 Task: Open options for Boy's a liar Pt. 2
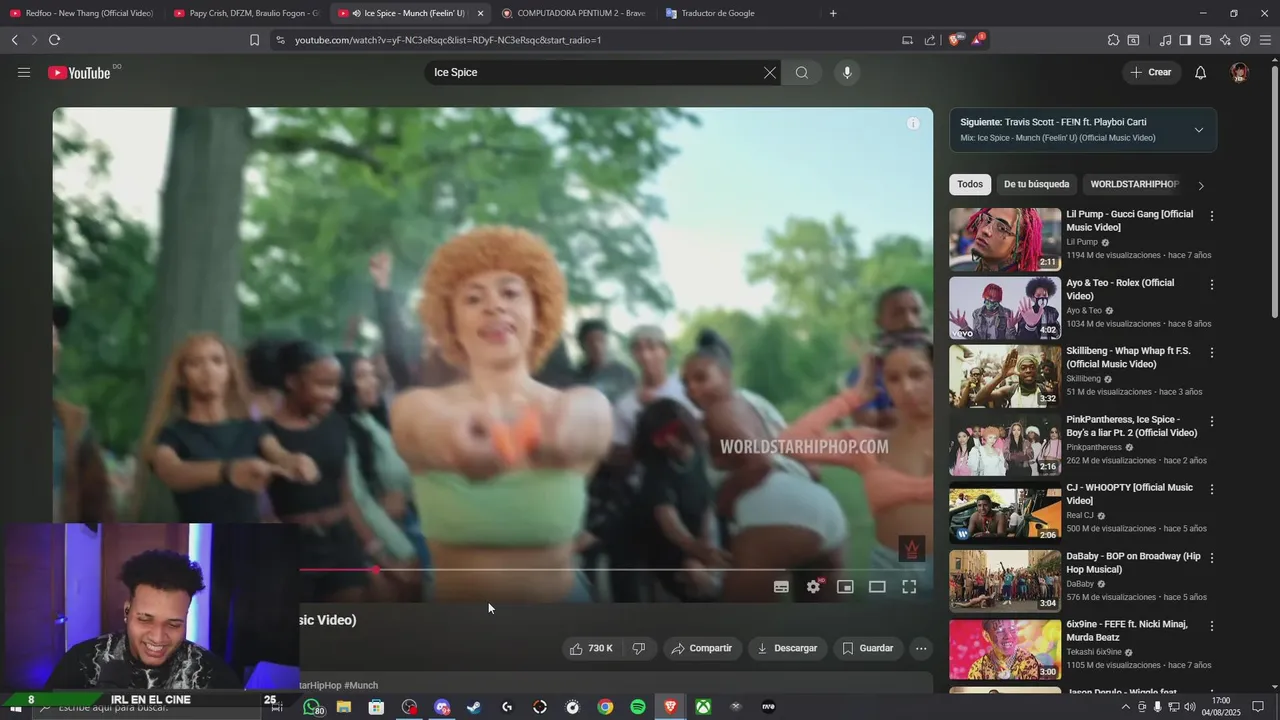pos(1212,421)
